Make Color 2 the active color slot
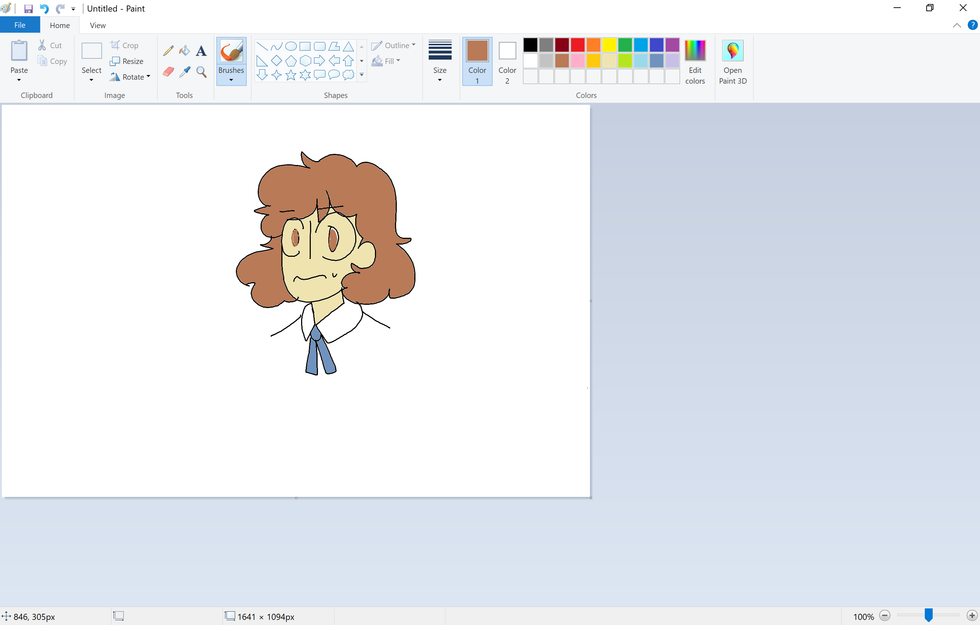The image size is (980, 625). pos(507,62)
